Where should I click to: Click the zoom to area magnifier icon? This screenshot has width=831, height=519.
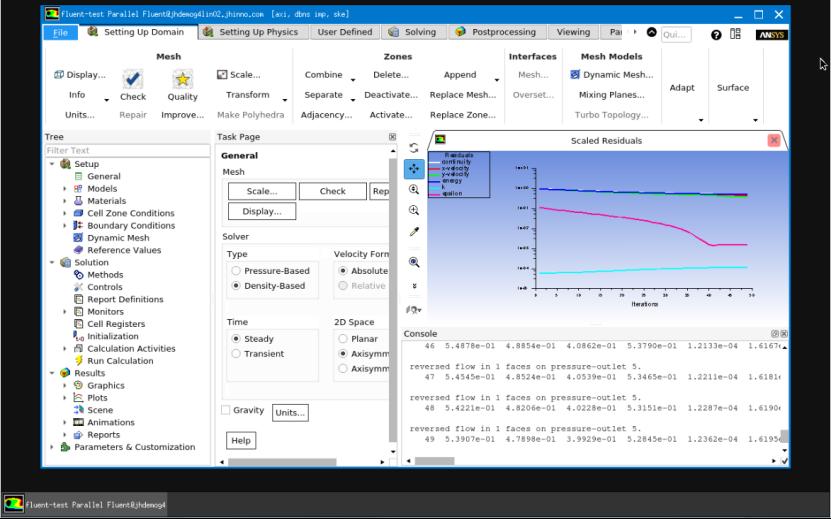(x=414, y=210)
